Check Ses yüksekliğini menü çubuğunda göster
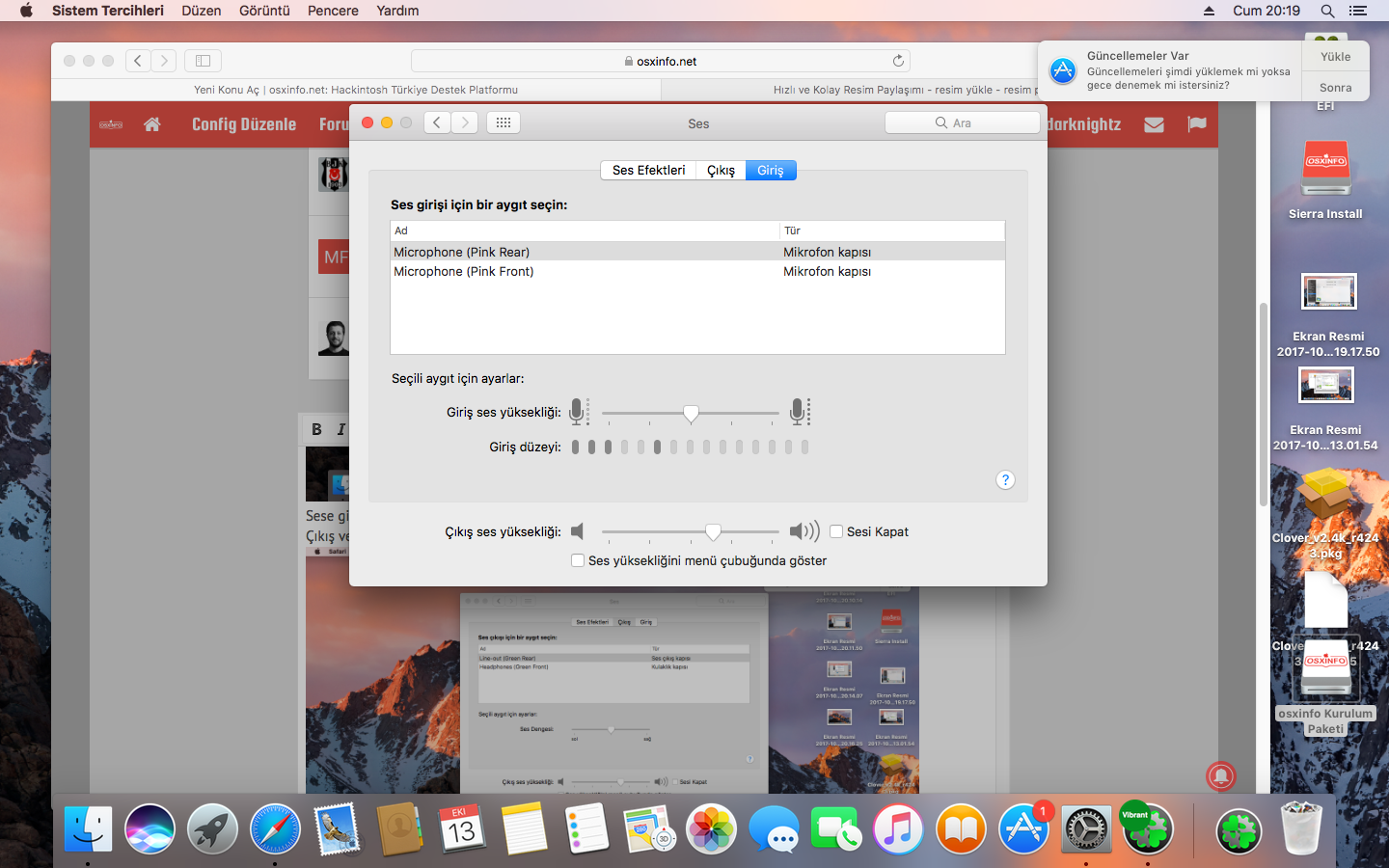 click(x=578, y=560)
